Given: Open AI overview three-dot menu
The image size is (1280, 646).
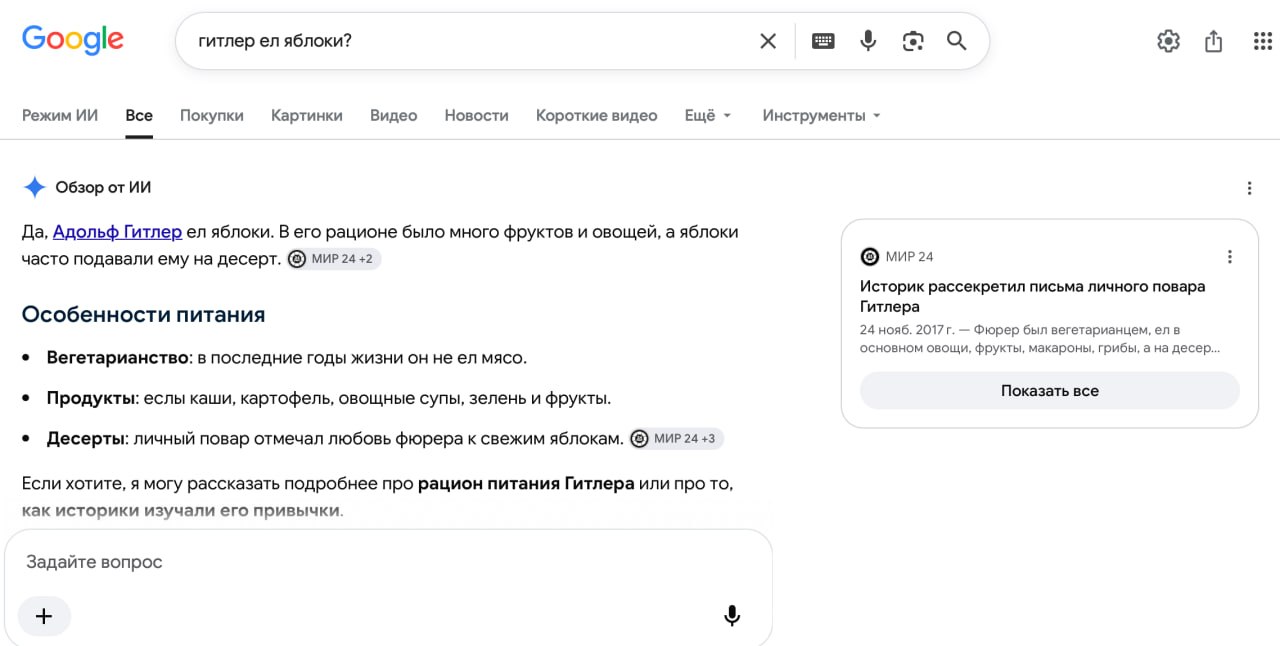Looking at the screenshot, I should pyautogui.click(x=1249, y=188).
